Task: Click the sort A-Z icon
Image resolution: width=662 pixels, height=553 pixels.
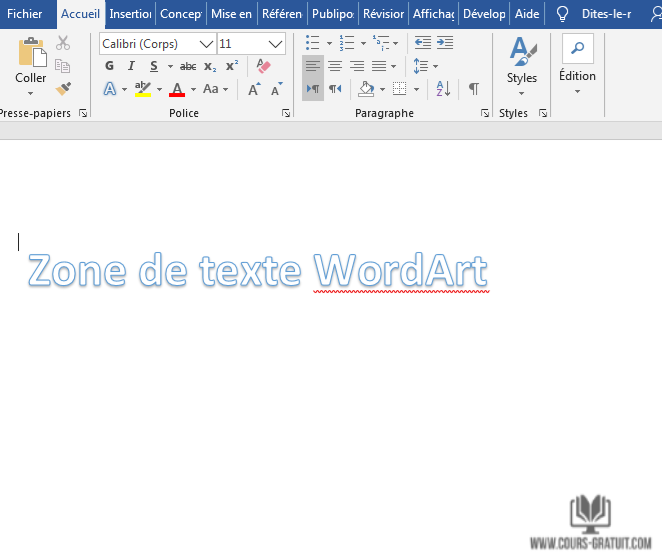Action: [x=444, y=89]
